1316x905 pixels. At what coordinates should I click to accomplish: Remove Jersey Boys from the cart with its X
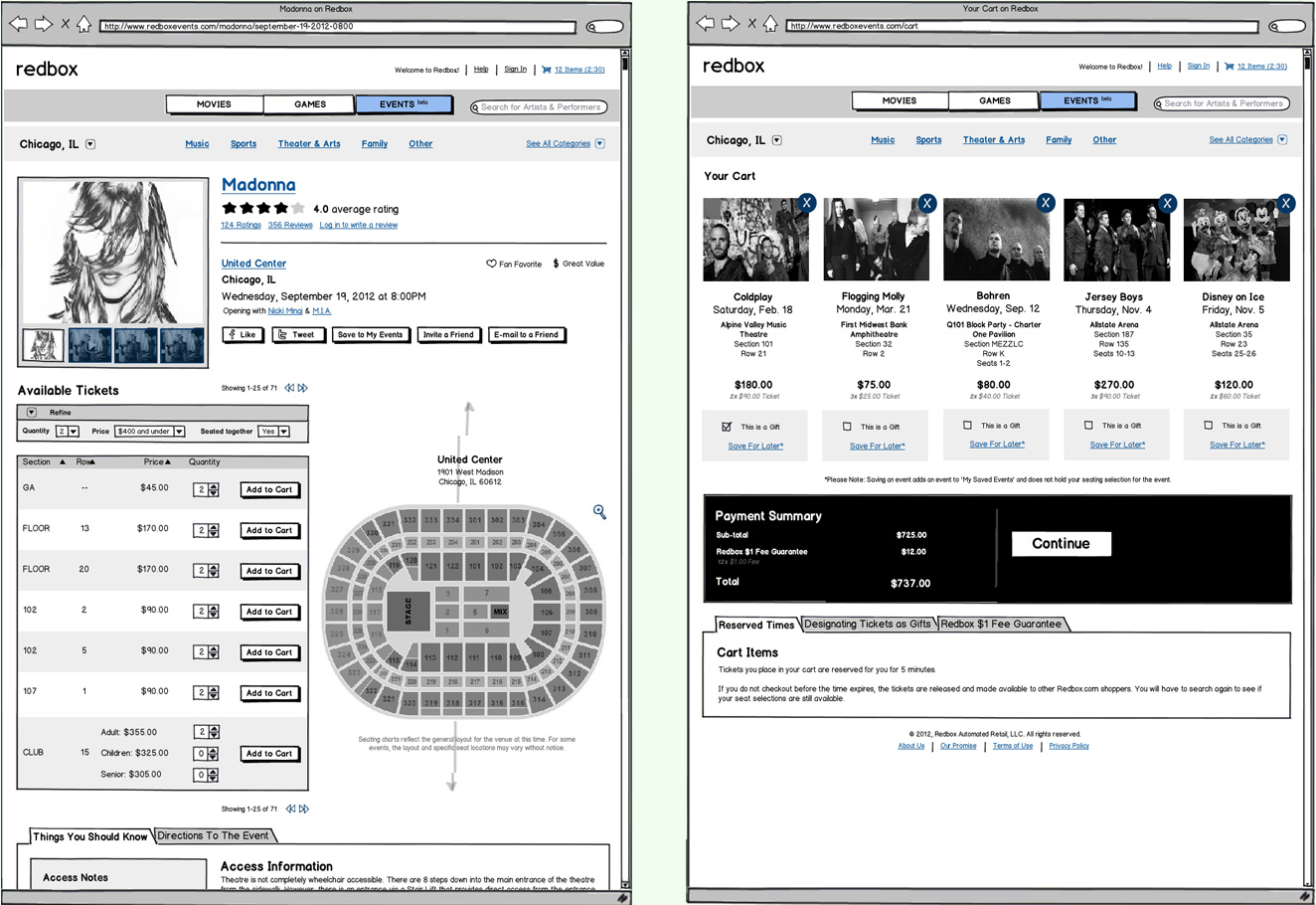click(1167, 203)
